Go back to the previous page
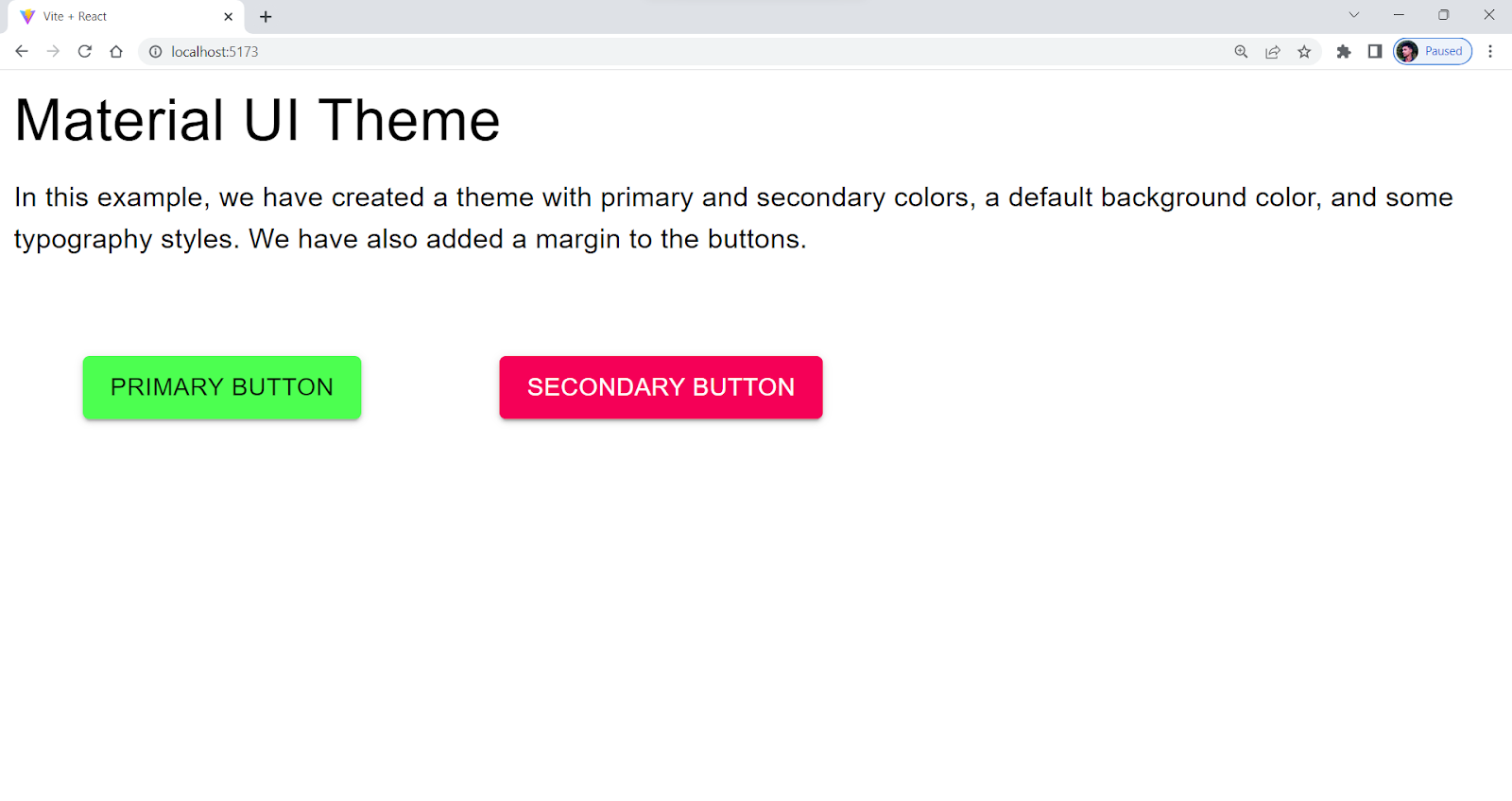Image resolution: width=1512 pixels, height=801 pixels. [22, 52]
